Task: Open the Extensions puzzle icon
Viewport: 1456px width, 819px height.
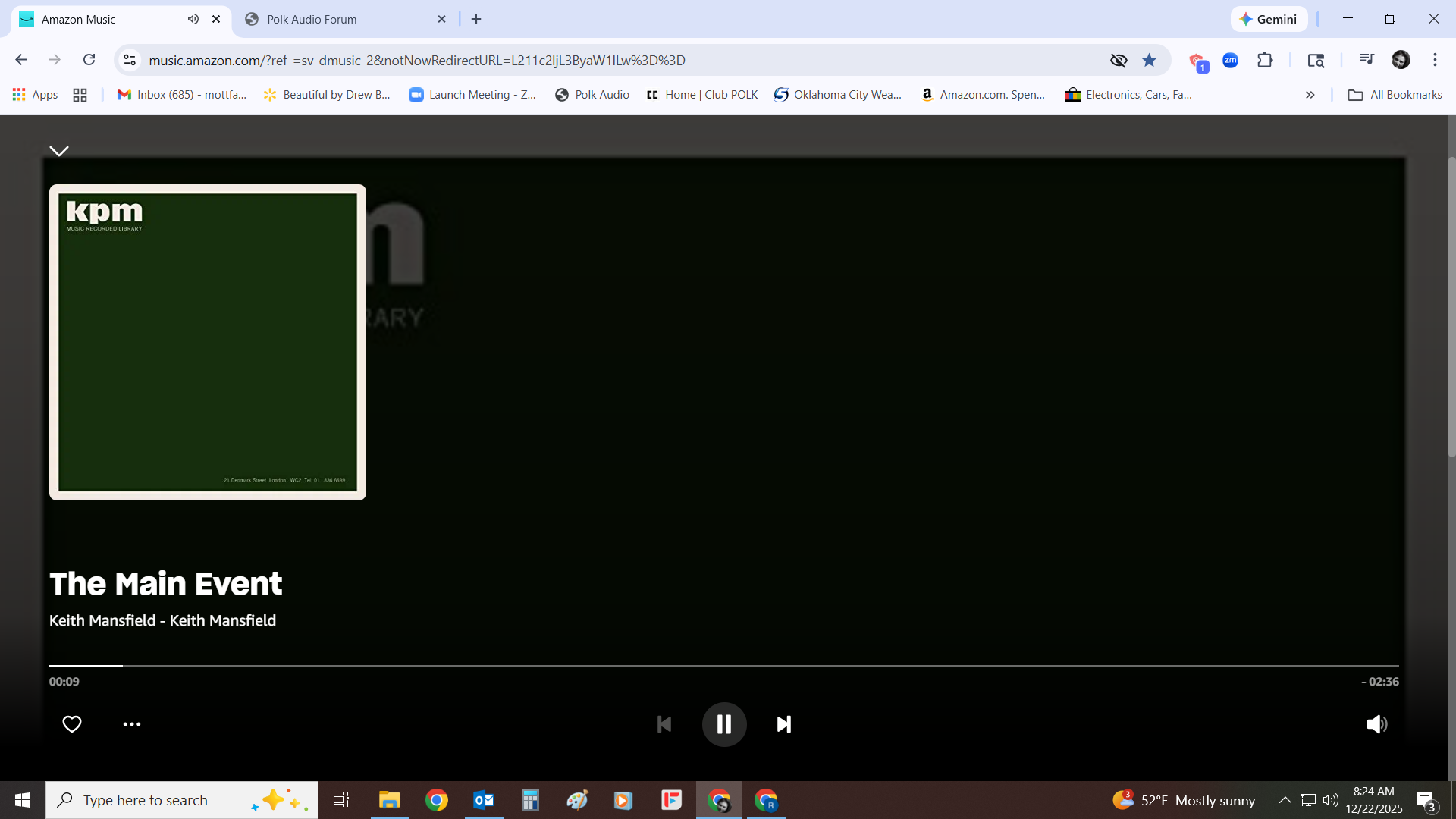Action: pos(1265,60)
